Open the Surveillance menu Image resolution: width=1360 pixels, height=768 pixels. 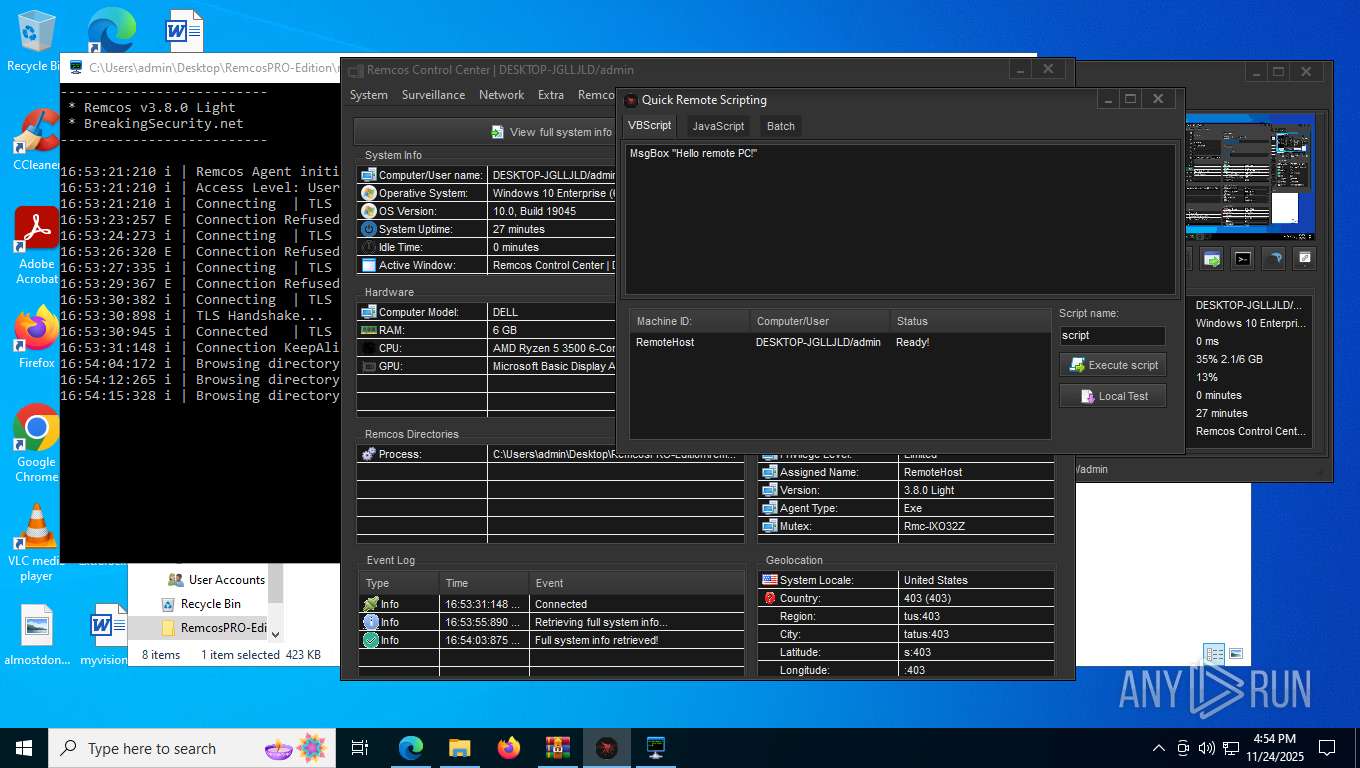click(433, 95)
